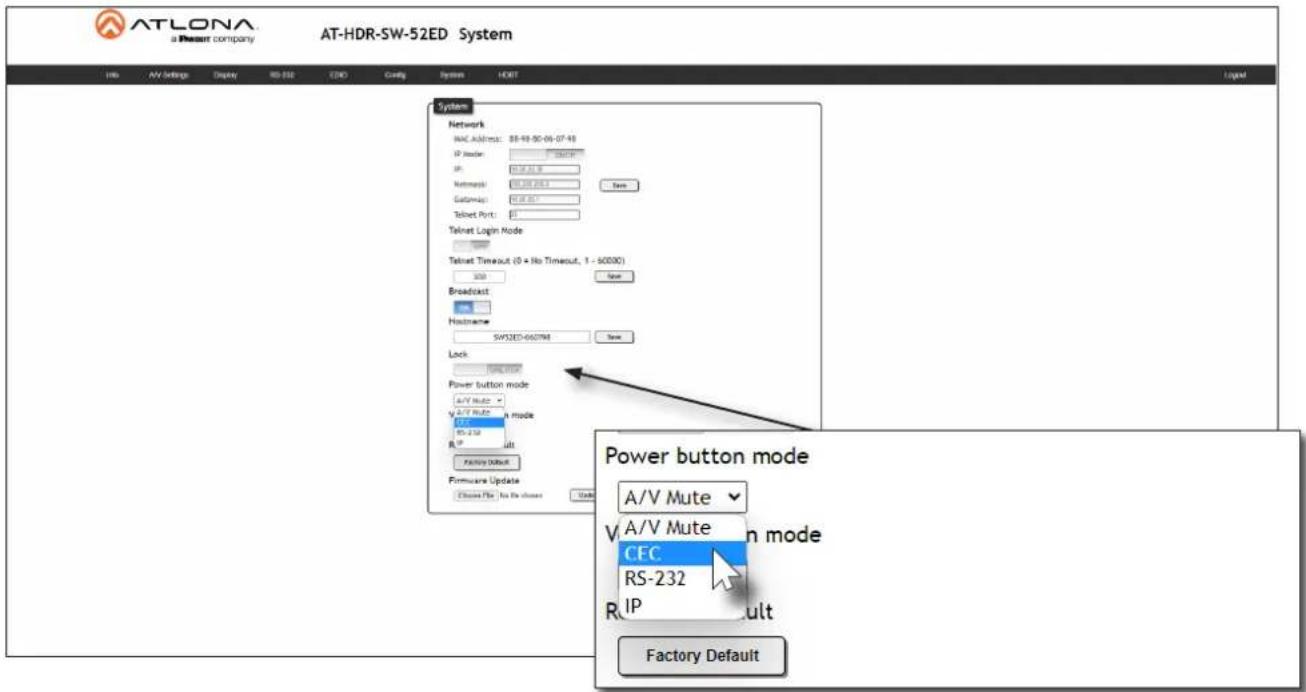Go to the Display page
This screenshot has width=1306, height=692.
pos(223,75)
